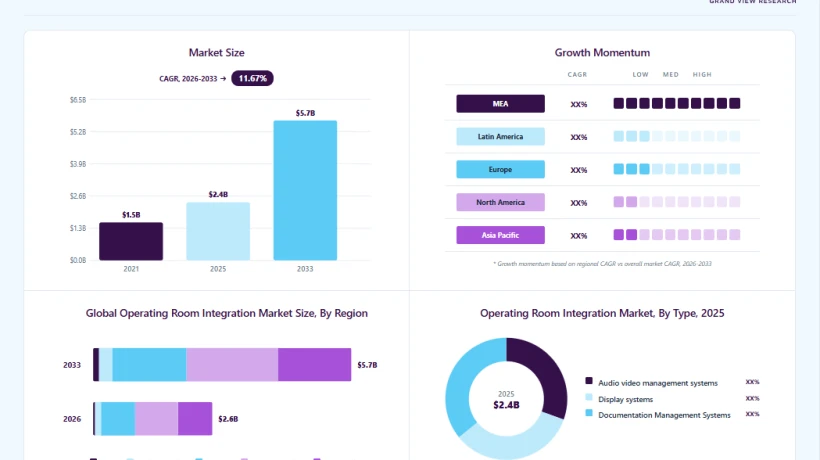The height and width of the screenshot is (460, 820).
Task: Click the Asia Pacific region label
Action: pos(500,235)
